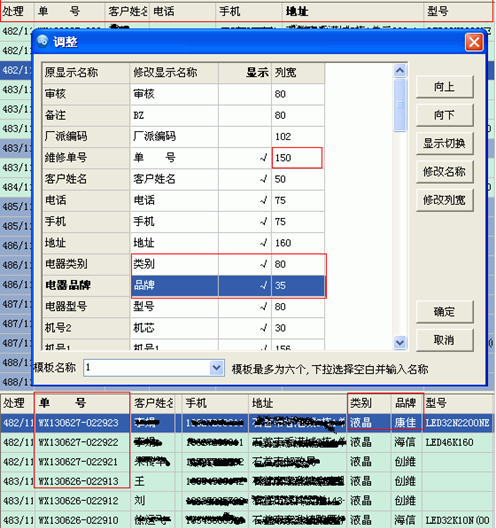Screen dimensions: 496x528
Task: Click model LED46K160 cell
Action: click(458, 442)
